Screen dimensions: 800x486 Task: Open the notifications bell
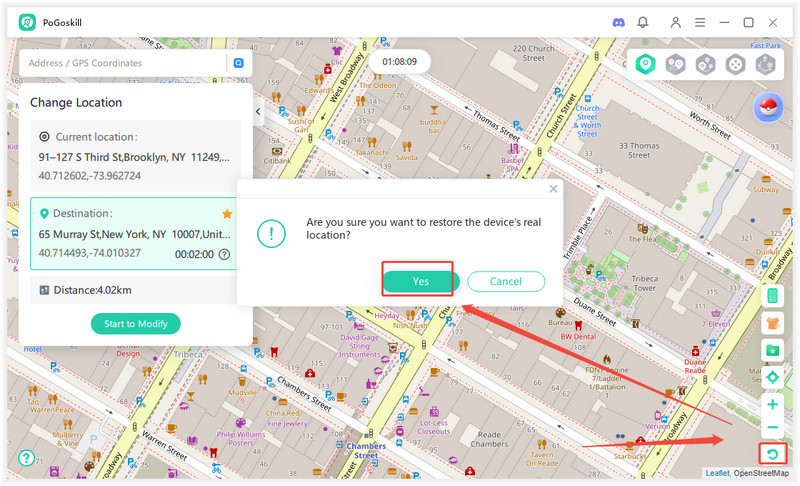click(x=643, y=22)
